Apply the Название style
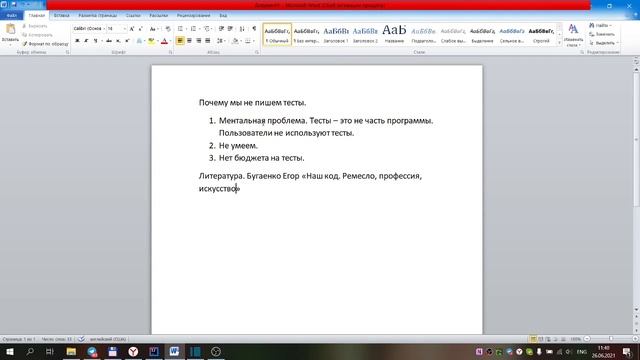Image resolution: width=640 pixels, height=360 pixels. pyautogui.click(x=394, y=35)
